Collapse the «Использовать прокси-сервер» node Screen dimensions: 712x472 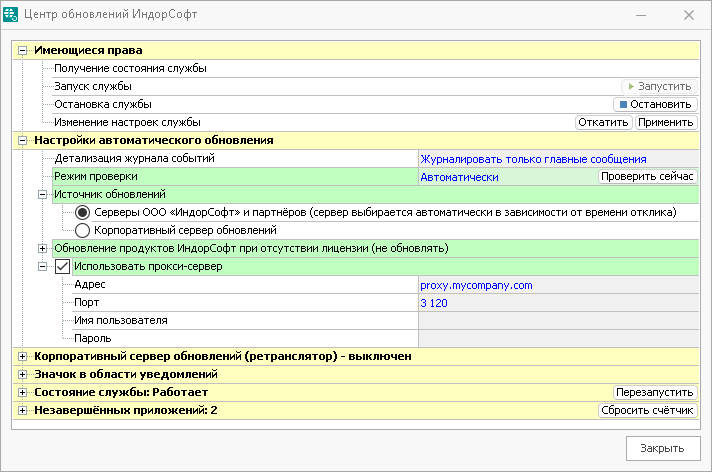[x=42, y=267]
